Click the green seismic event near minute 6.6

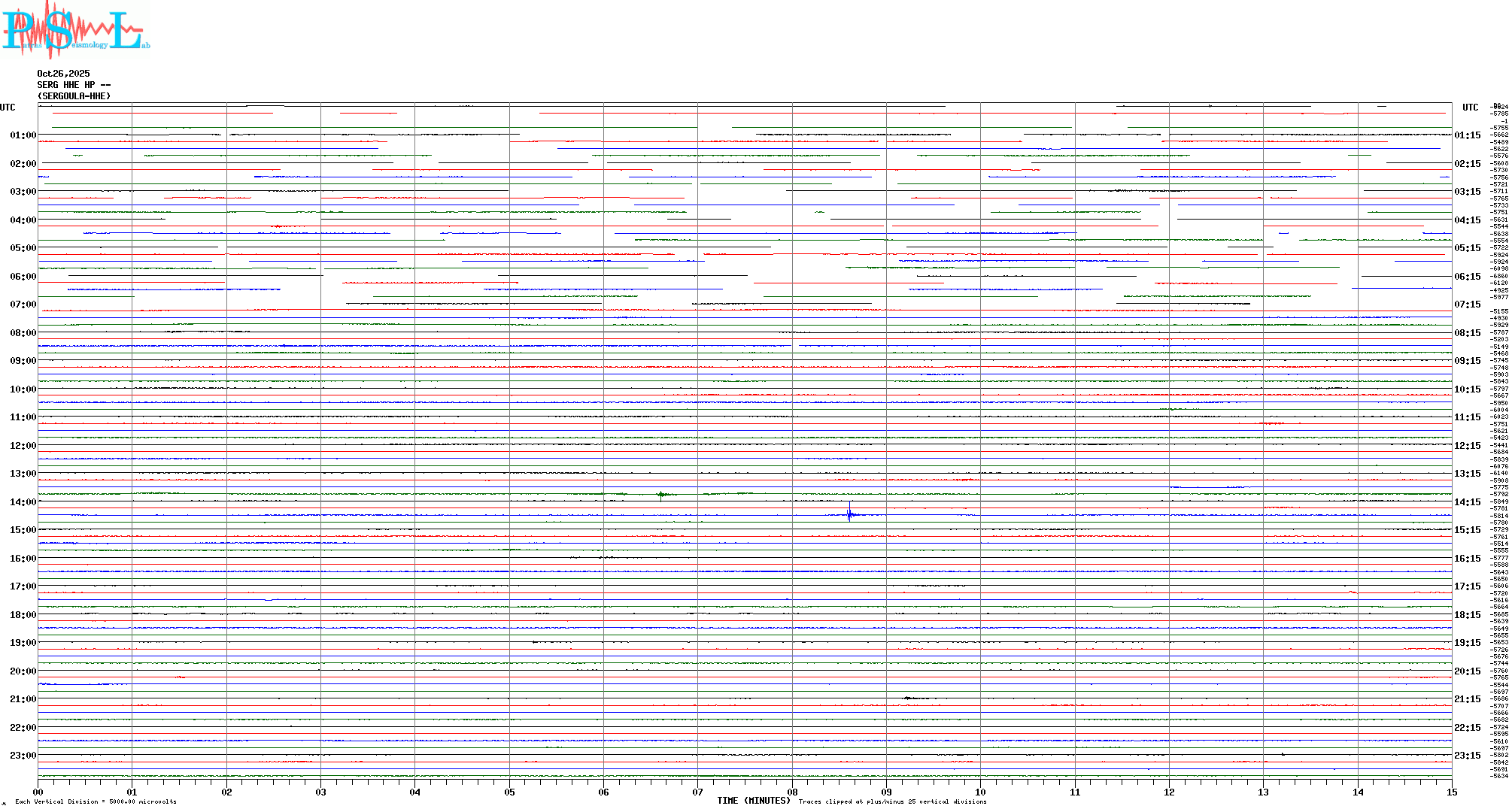click(661, 494)
